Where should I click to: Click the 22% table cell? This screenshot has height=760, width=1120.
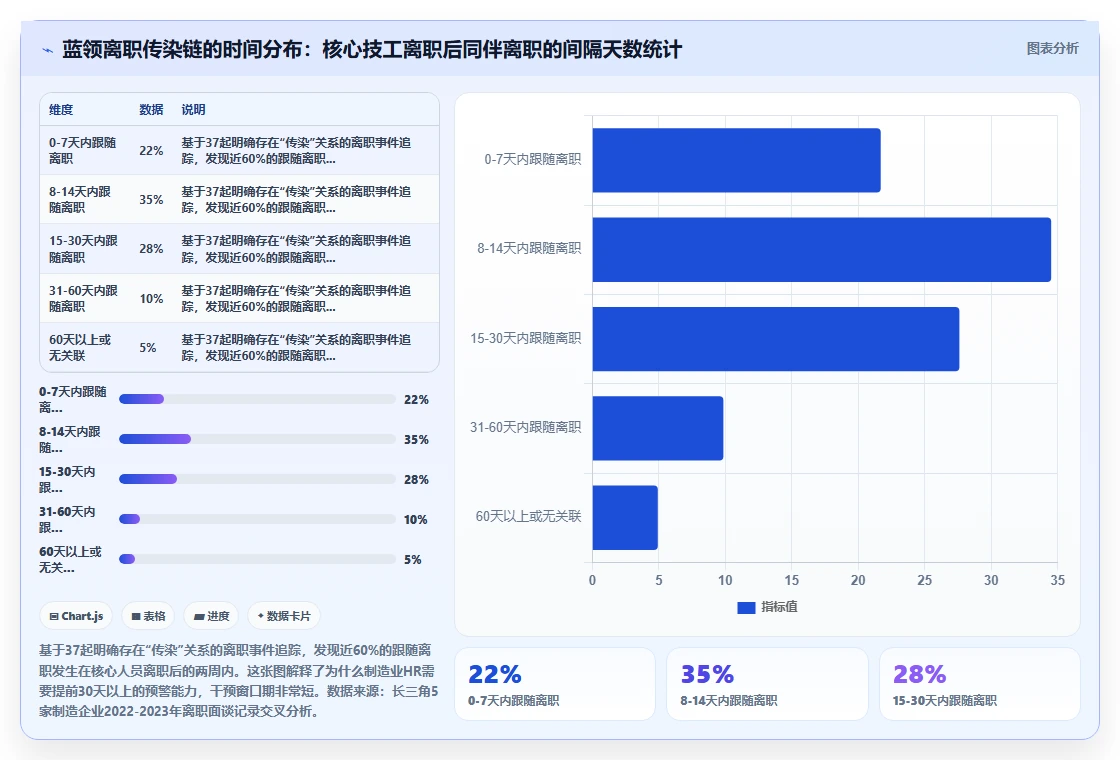(x=151, y=151)
